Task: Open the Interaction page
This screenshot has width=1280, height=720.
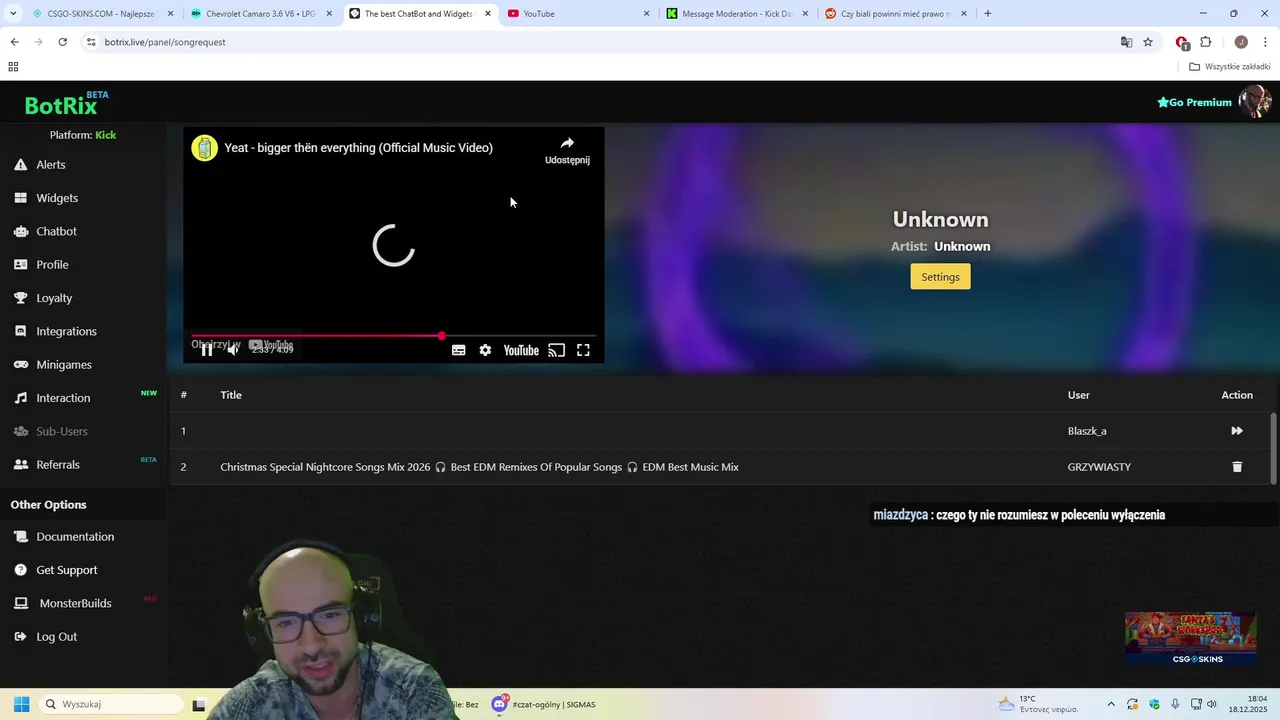Action: tap(63, 398)
